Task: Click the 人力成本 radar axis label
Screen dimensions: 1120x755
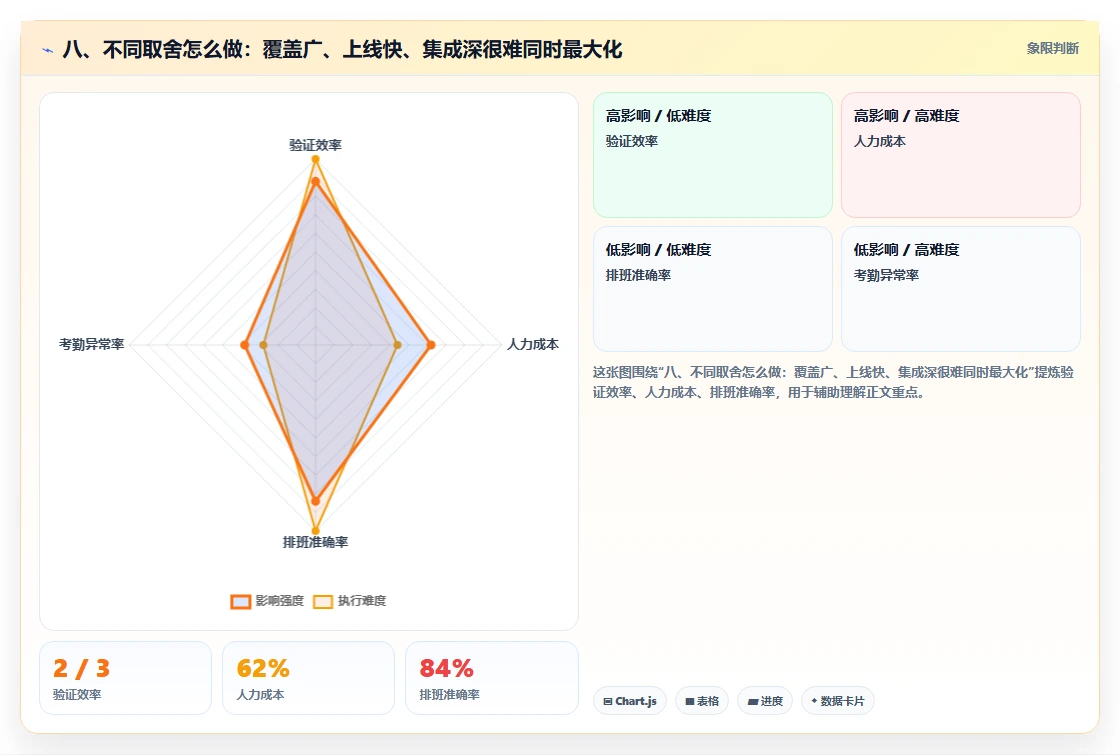Action: coord(533,344)
